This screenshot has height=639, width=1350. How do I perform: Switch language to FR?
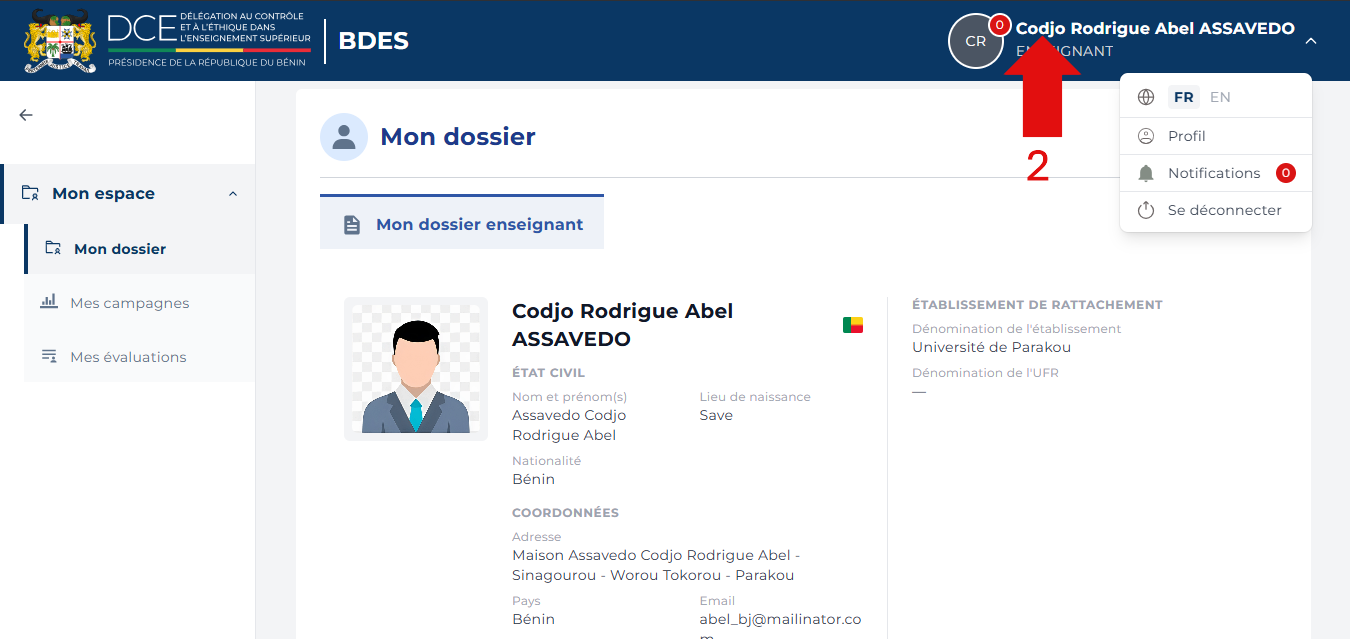click(1184, 97)
